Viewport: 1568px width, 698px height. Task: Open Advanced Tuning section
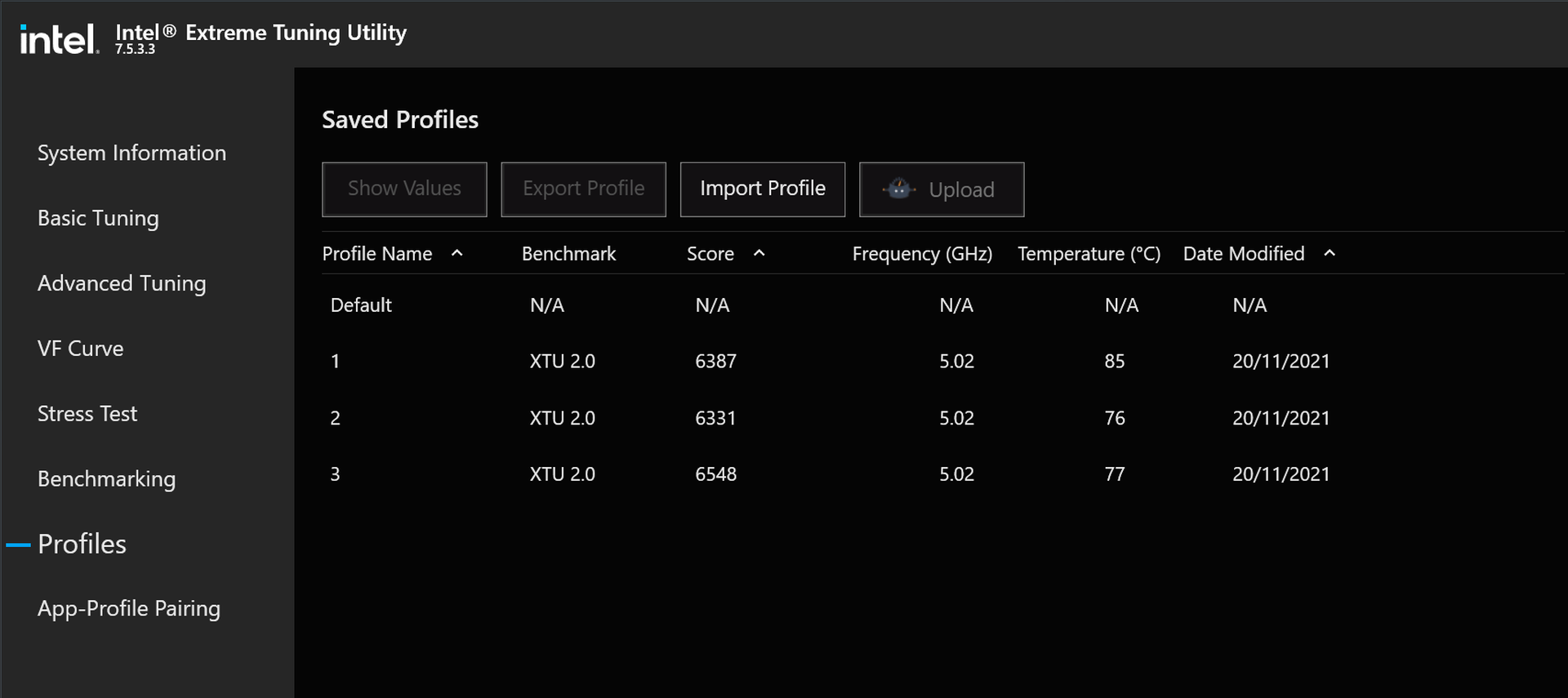122,283
